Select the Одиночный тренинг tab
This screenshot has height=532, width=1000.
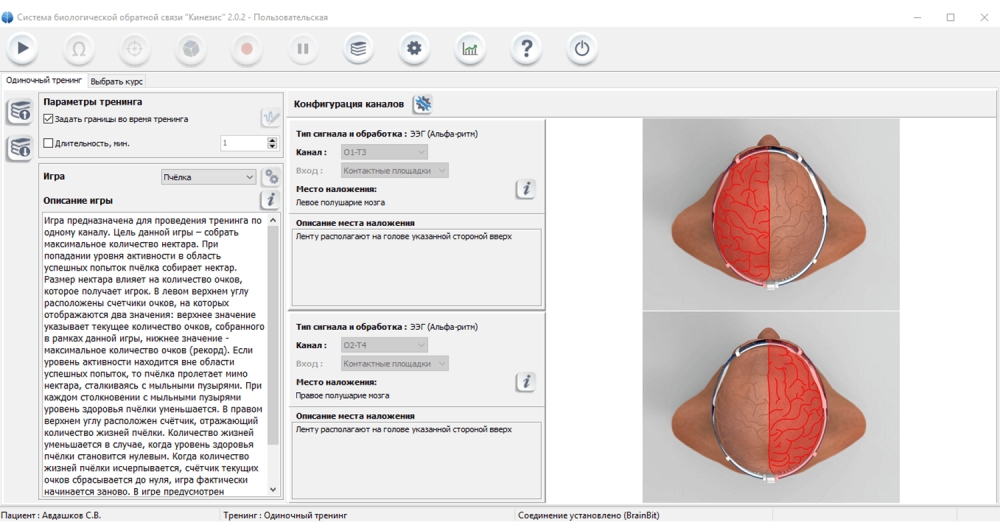point(44,81)
